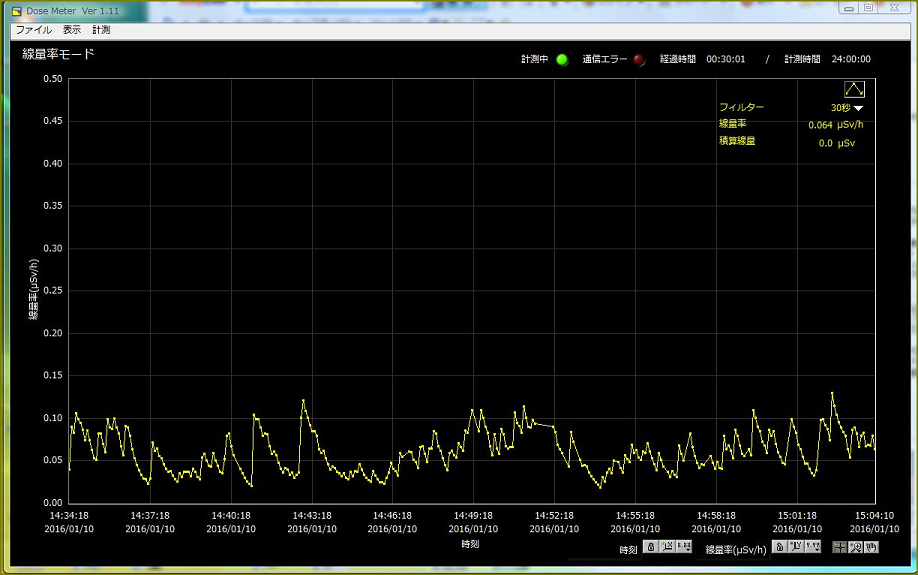
Task: Click the Dose Meter title bar icon
Action: (x=16, y=10)
